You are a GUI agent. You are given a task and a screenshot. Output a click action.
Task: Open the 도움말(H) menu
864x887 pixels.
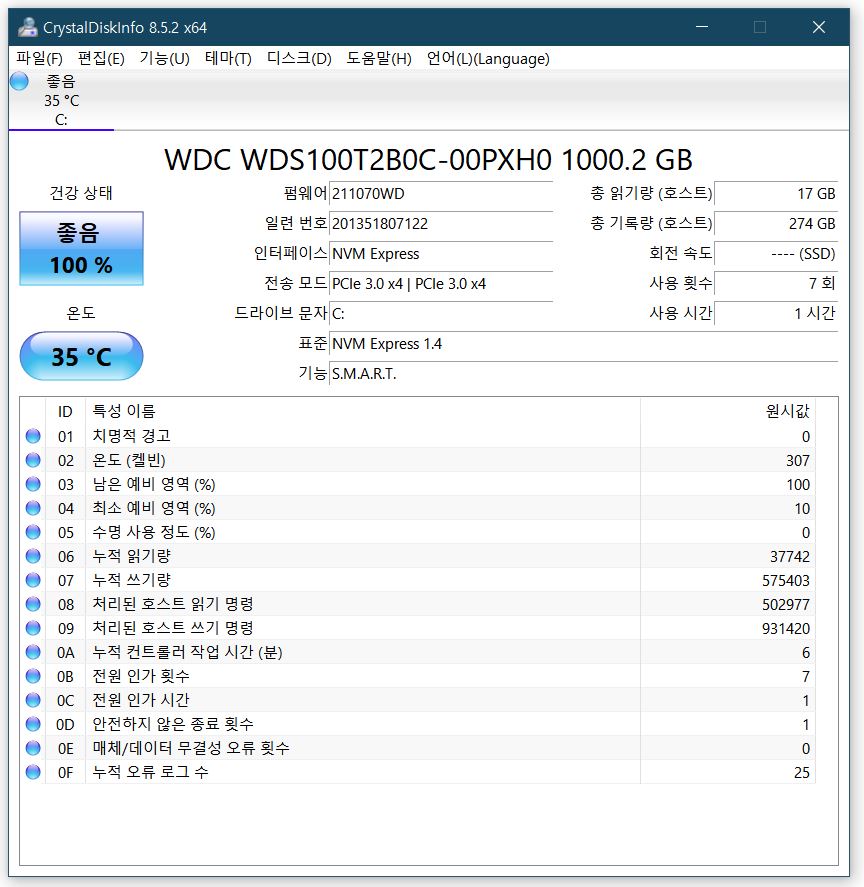(x=379, y=58)
